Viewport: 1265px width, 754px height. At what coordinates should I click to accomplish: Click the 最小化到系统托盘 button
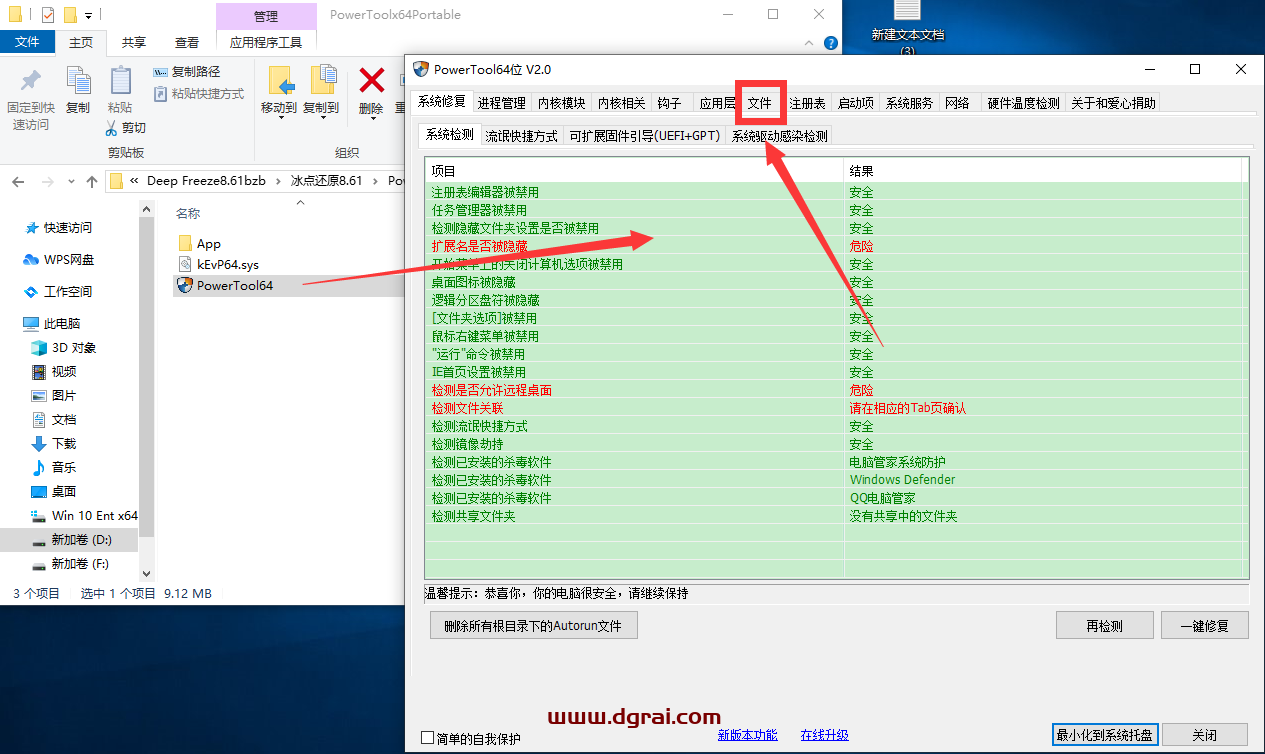(x=1103, y=735)
